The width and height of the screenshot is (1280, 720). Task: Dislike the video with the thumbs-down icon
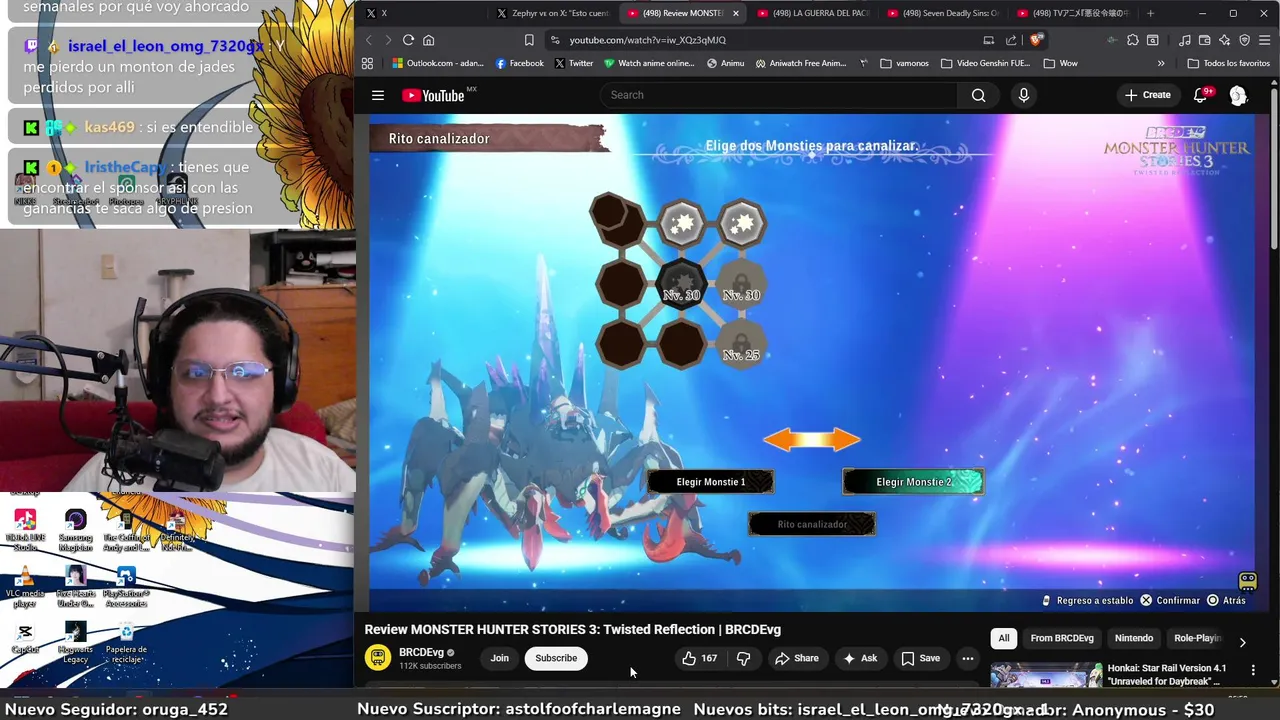(743, 658)
